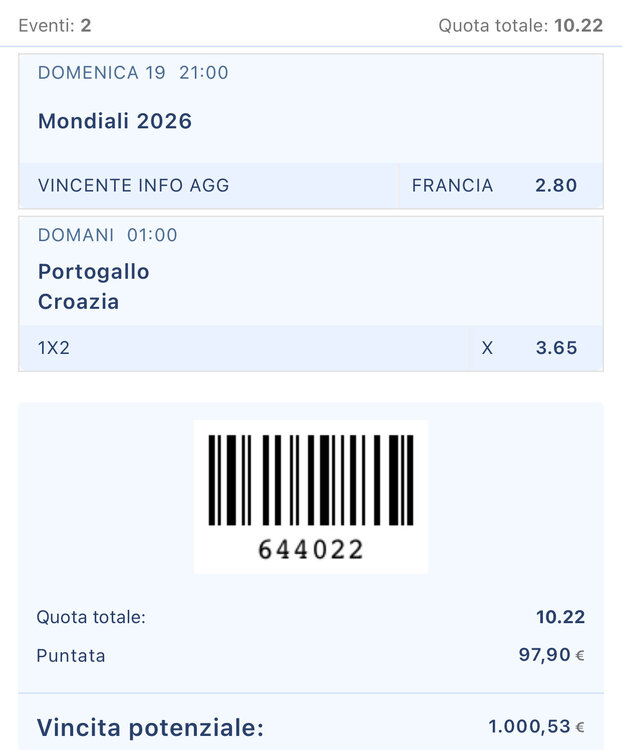Open the Mondiali 2026 event
The width and height of the screenshot is (622, 750).
tap(115, 121)
